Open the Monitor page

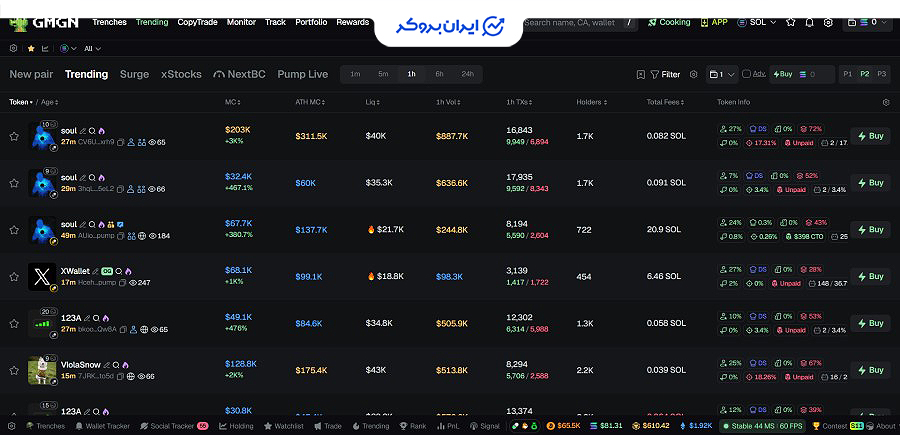[x=241, y=22]
